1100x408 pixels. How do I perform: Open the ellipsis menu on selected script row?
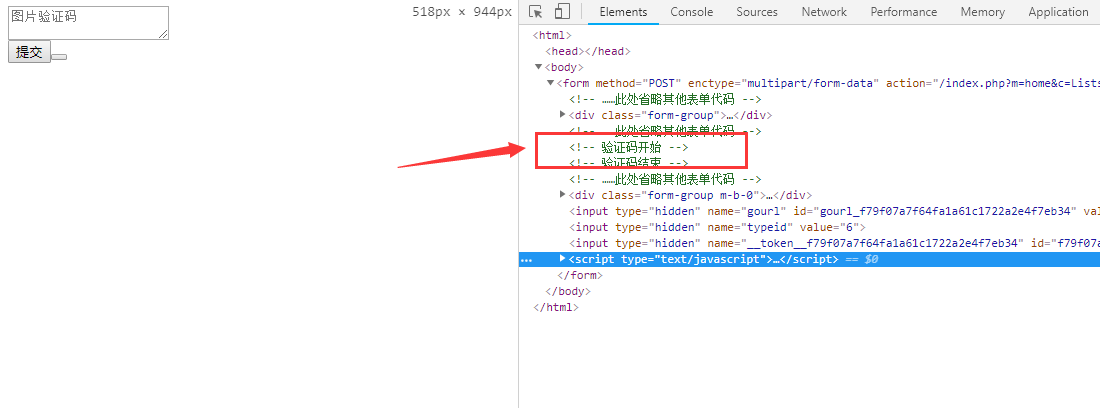pyautogui.click(x=526, y=259)
